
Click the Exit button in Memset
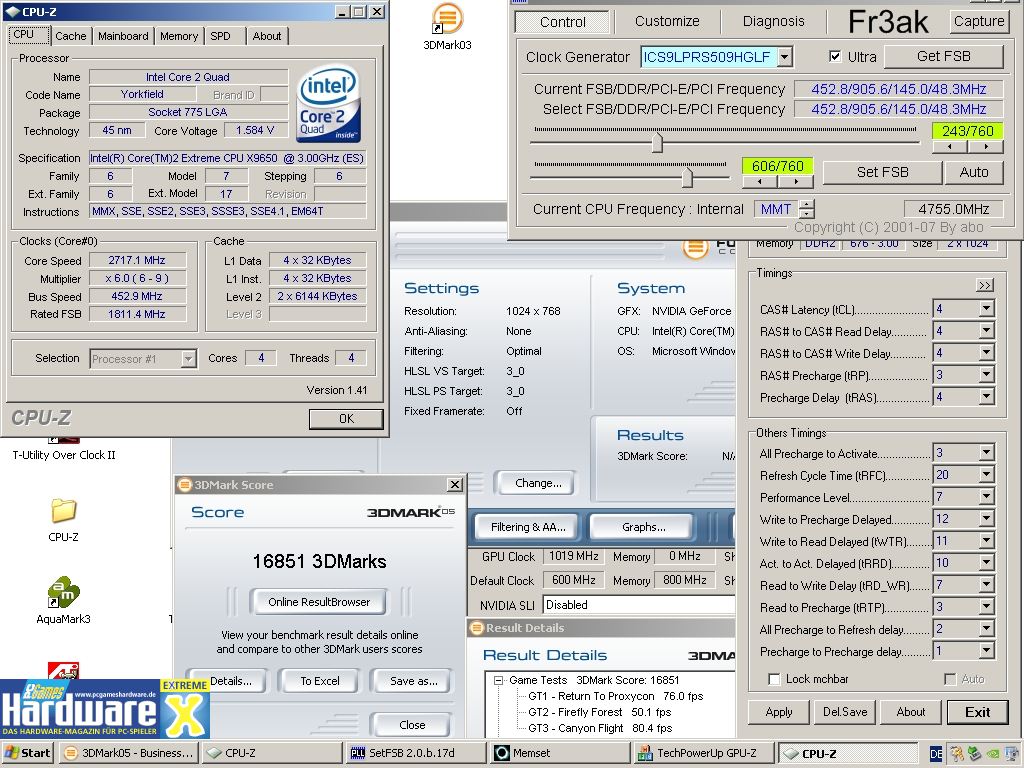[x=977, y=712]
